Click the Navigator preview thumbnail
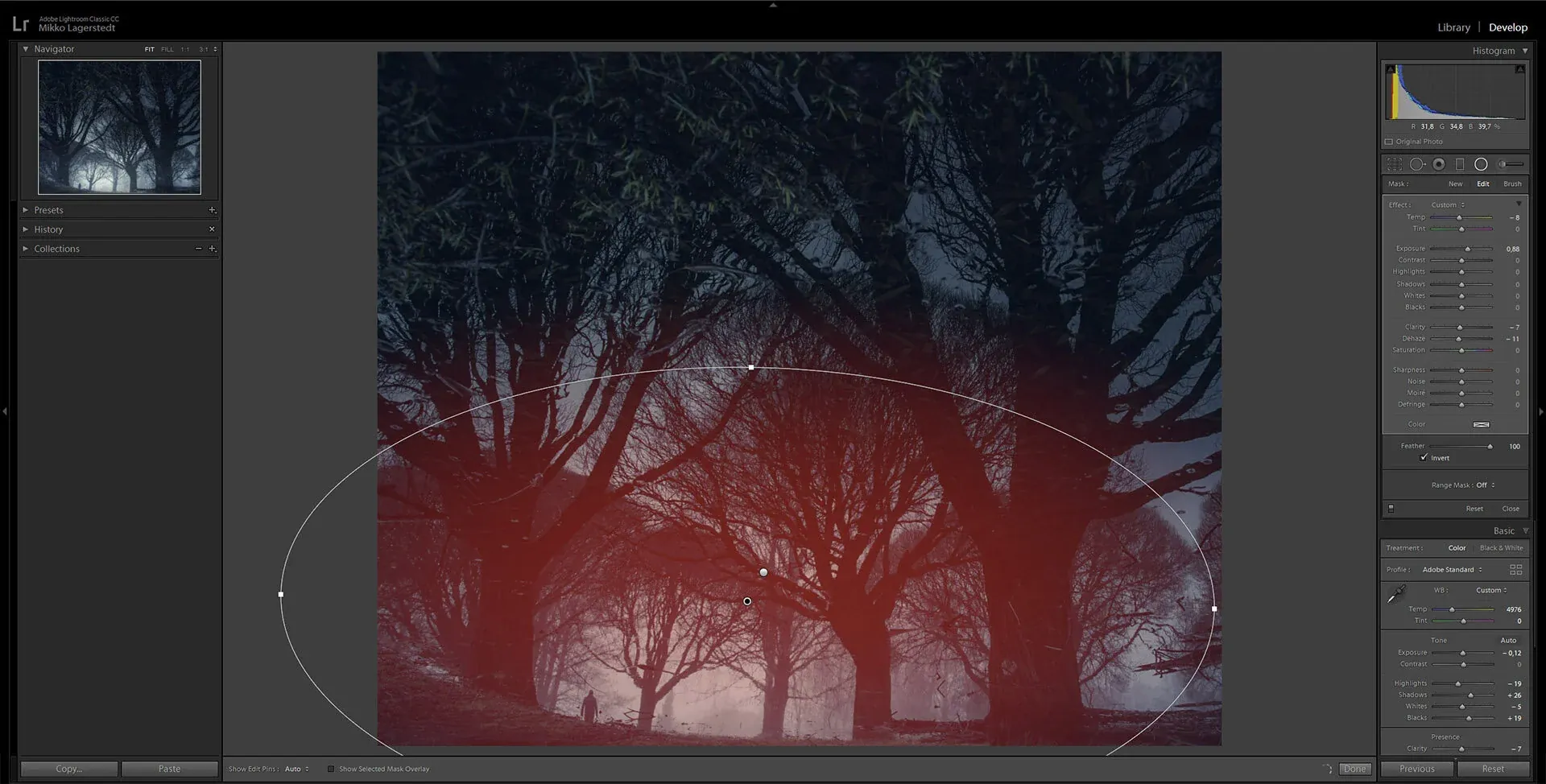 point(119,126)
